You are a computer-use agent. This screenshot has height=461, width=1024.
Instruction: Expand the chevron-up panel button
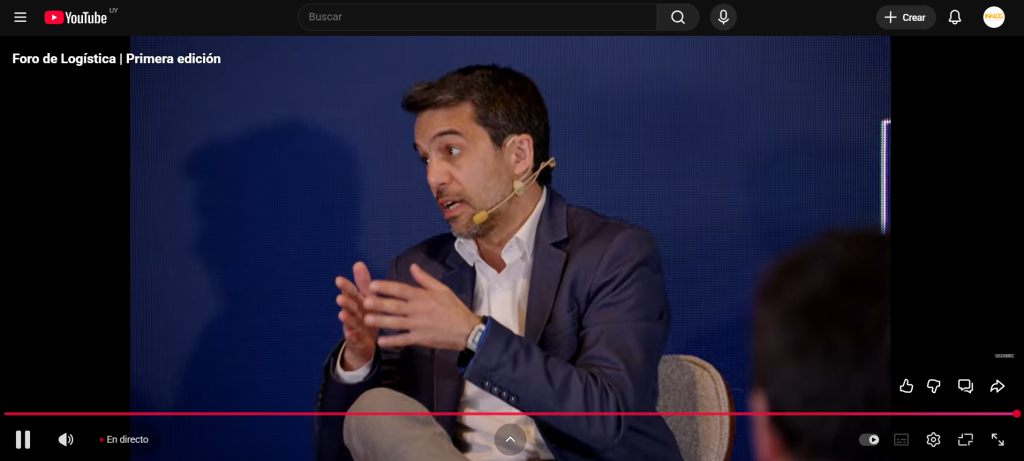click(510, 439)
